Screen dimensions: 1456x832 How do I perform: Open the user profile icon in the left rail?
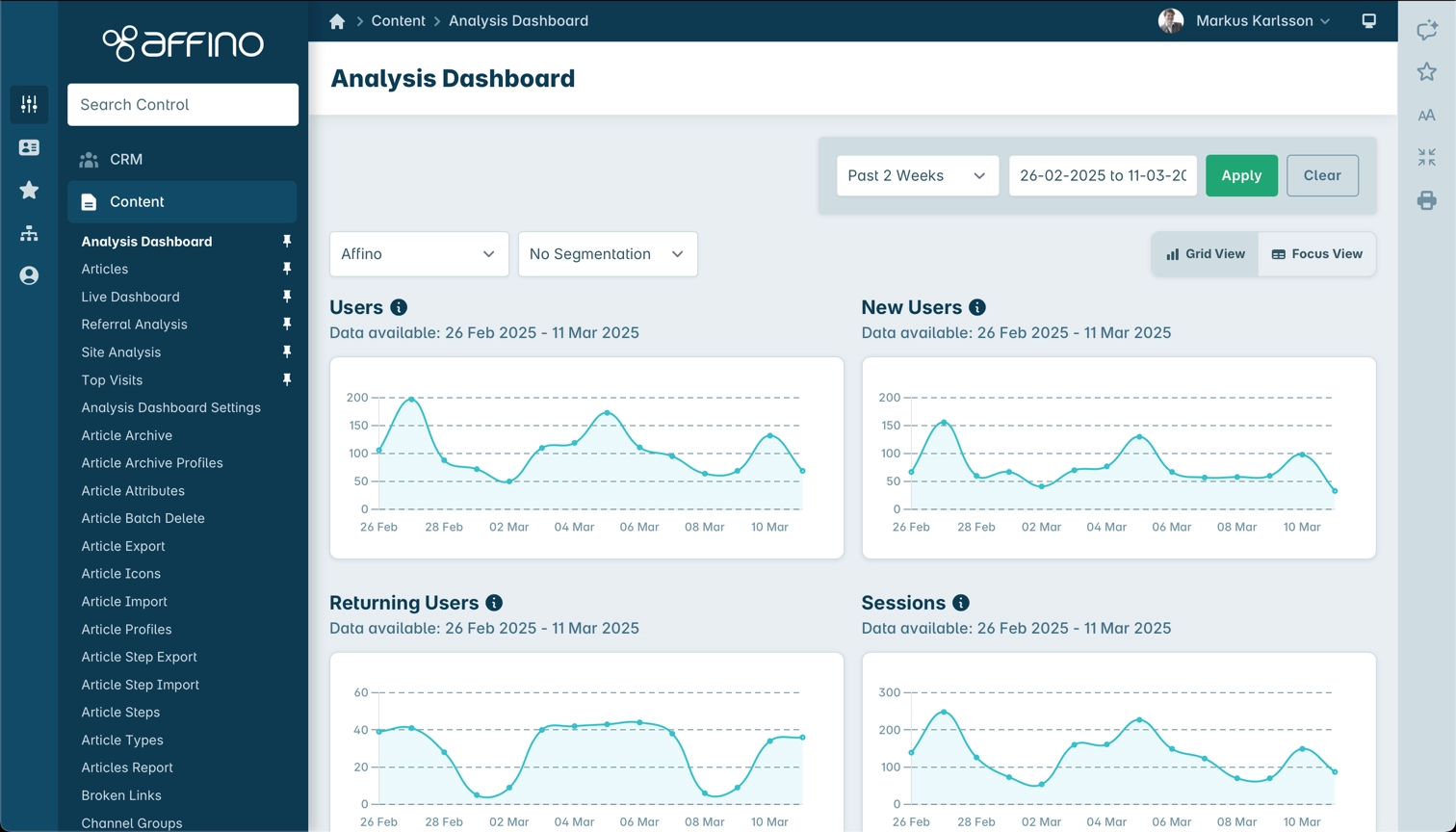point(29,275)
